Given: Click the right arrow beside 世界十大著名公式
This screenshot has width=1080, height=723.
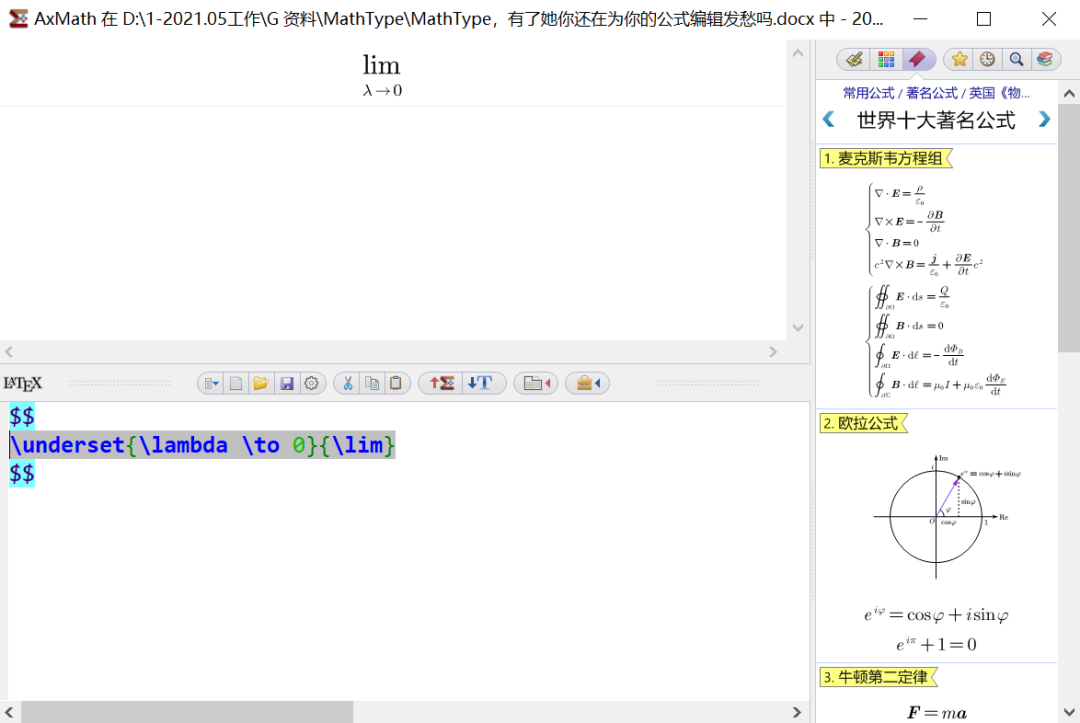Looking at the screenshot, I should pyautogui.click(x=1044, y=120).
